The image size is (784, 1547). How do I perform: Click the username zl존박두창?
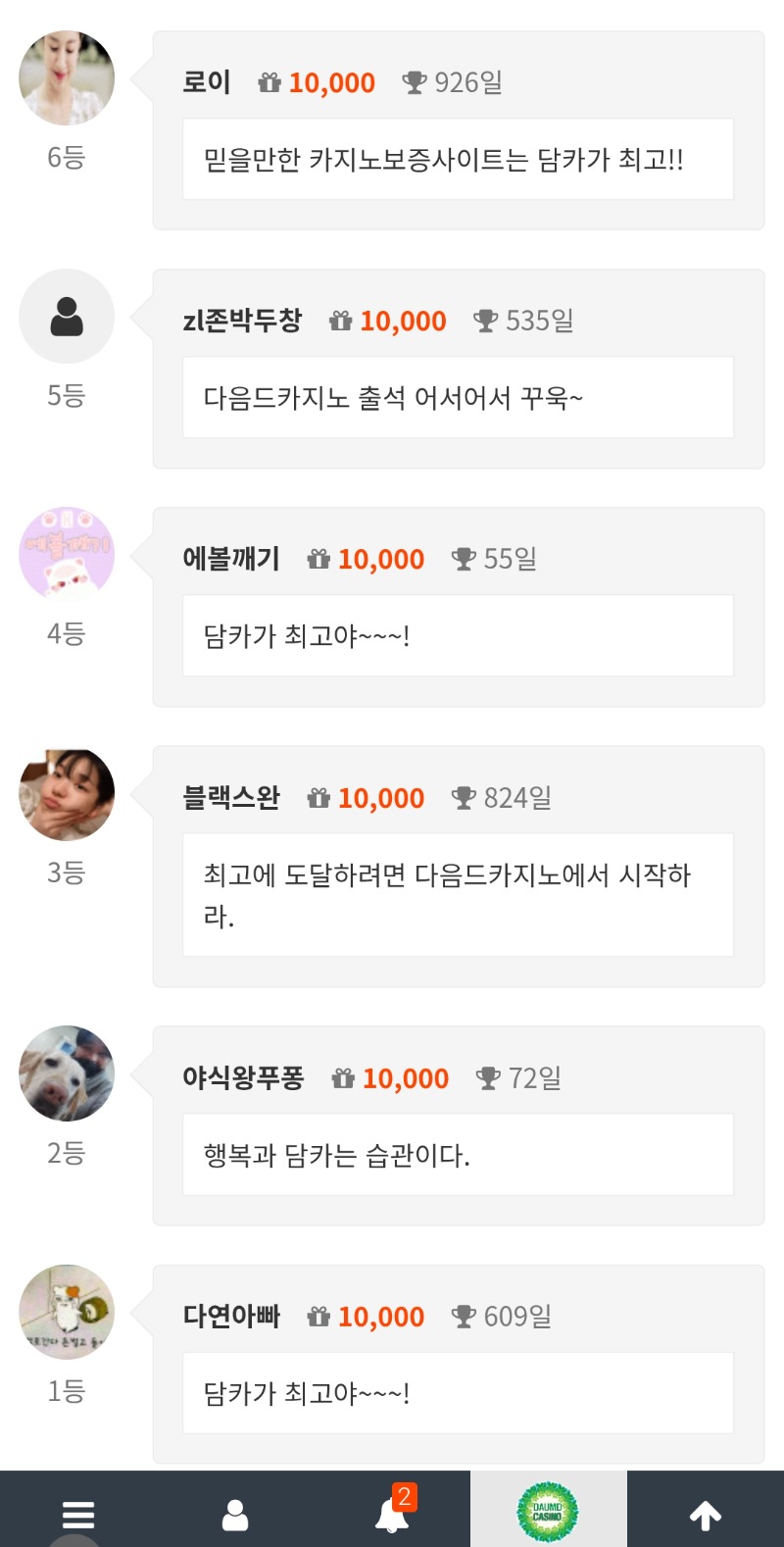pyautogui.click(x=242, y=321)
